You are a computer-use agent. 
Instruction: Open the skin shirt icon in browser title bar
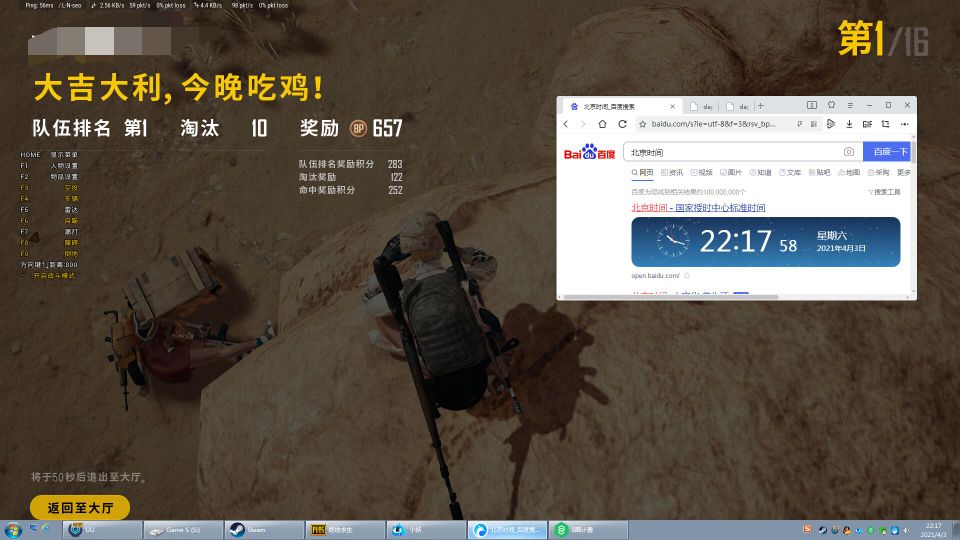831,105
